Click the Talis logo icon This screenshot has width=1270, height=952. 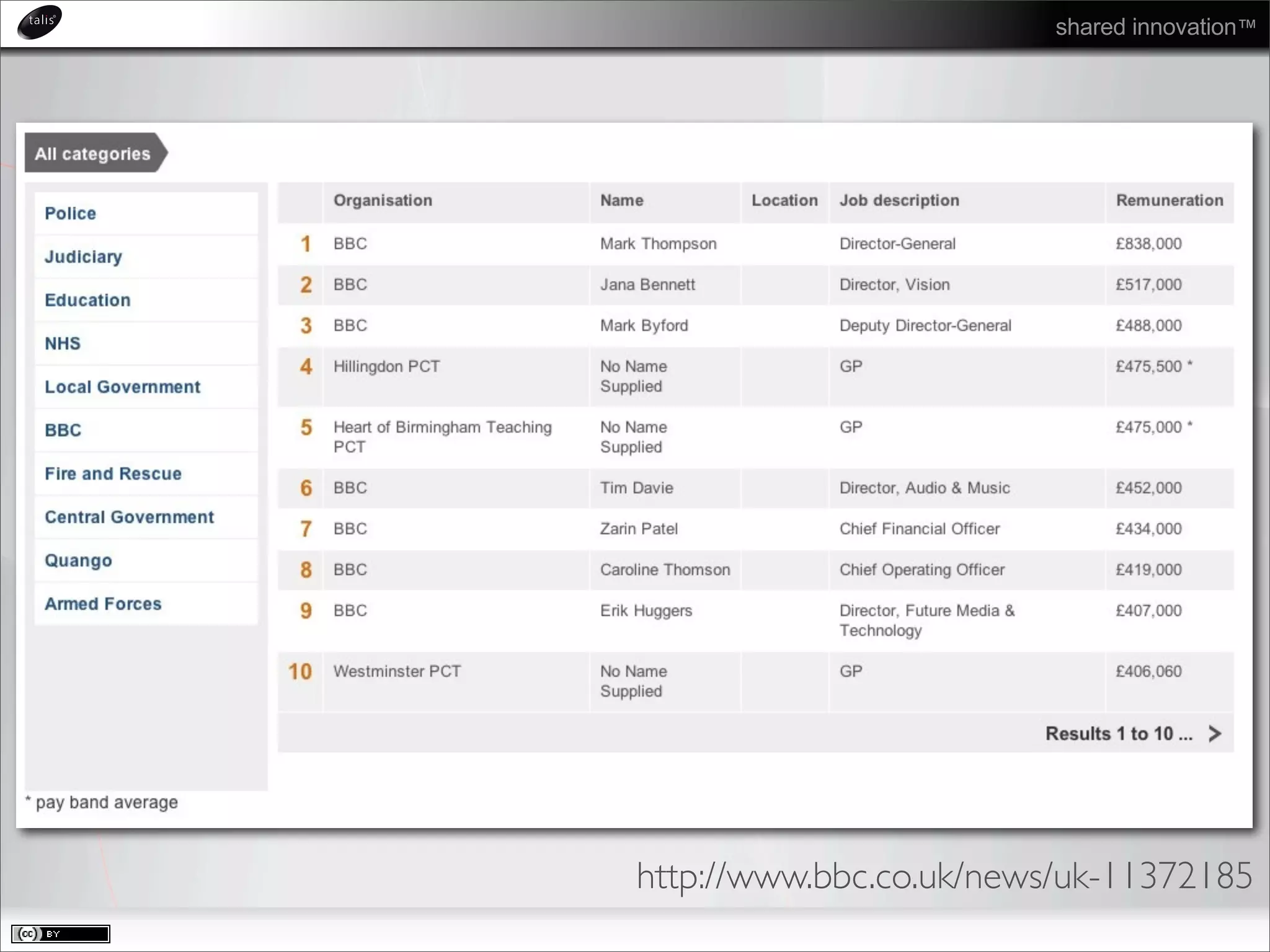pyautogui.click(x=40, y=22)
